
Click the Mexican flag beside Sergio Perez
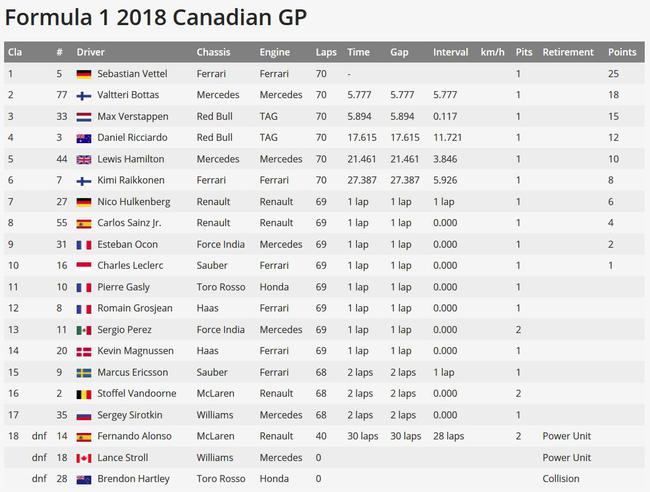84,330
